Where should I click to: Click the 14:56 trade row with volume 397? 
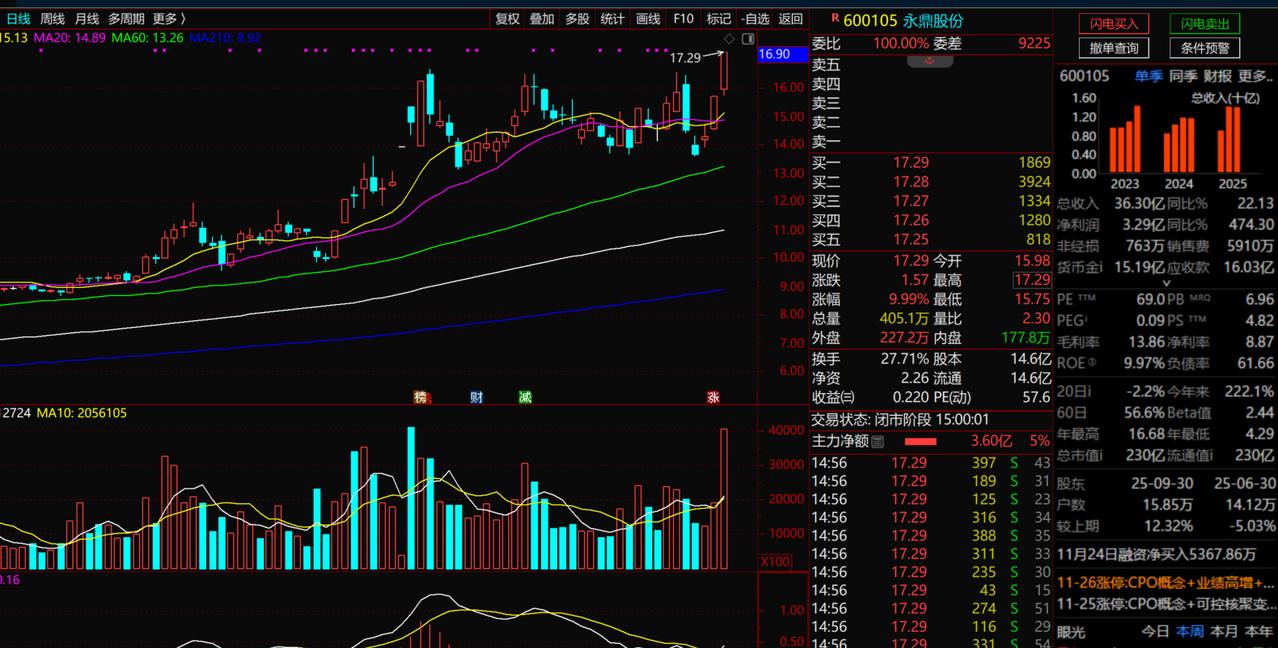[931, 463]
